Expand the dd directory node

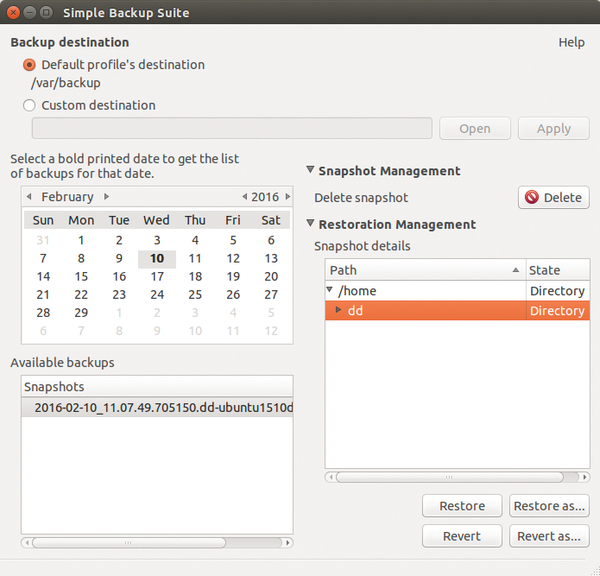(338, 309)
